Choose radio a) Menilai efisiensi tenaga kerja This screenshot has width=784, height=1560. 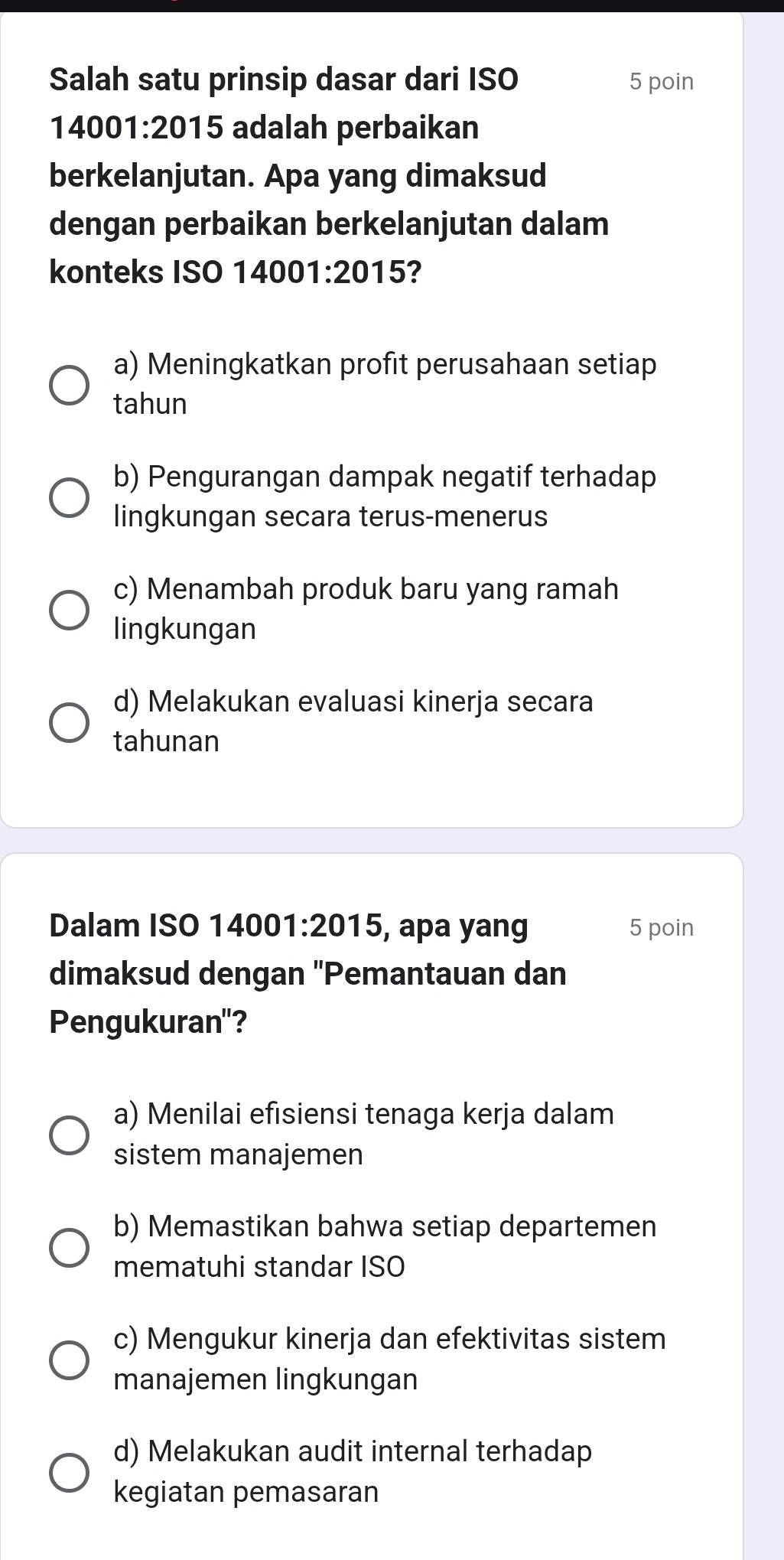tap(69, 1135)
